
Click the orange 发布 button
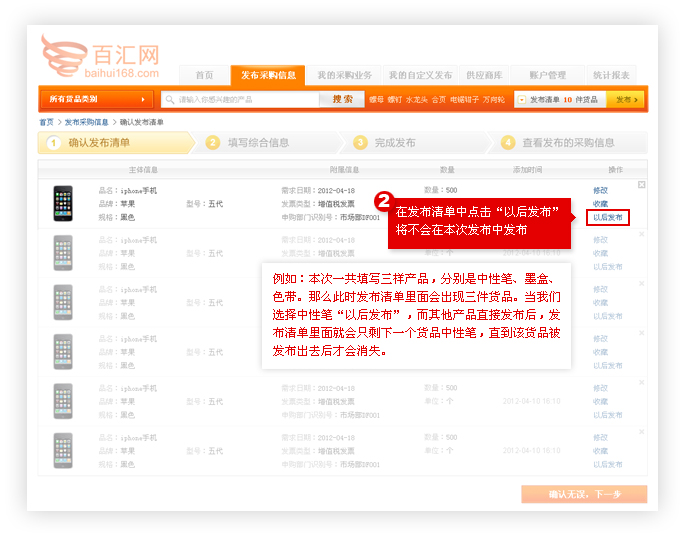(x=626, y=100)
